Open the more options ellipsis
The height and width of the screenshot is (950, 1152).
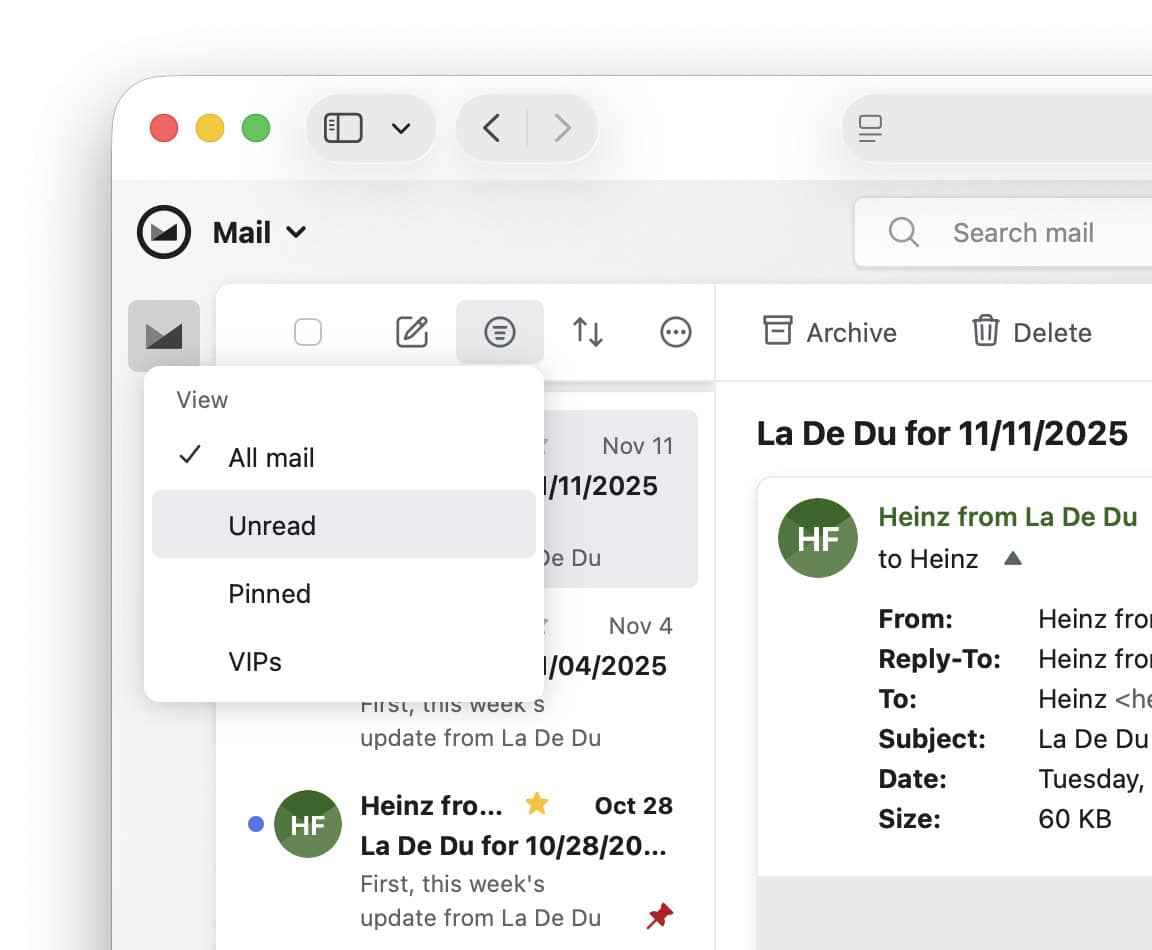coord(676,332)
